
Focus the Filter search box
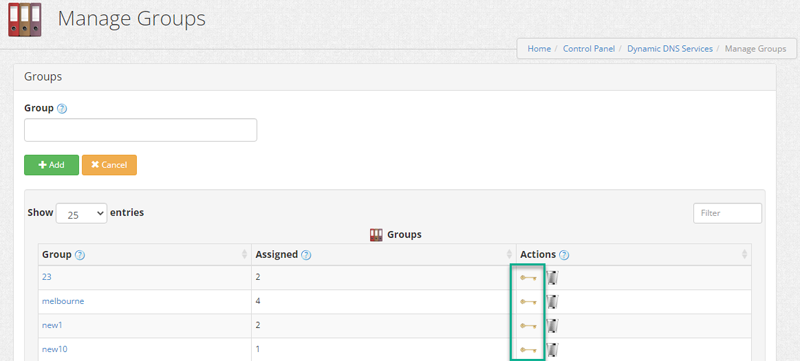click(x=727, y=213)
